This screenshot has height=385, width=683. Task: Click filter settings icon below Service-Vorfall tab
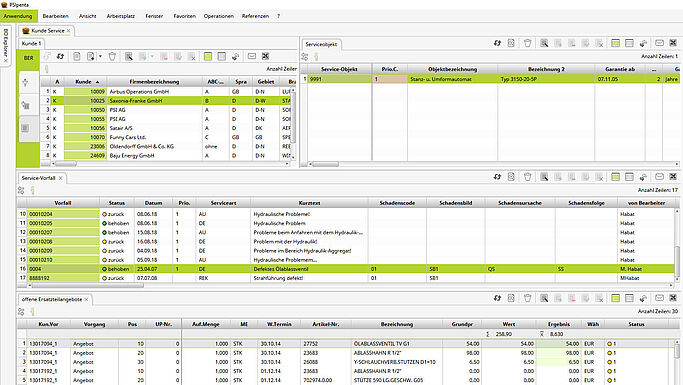(21, 190)
